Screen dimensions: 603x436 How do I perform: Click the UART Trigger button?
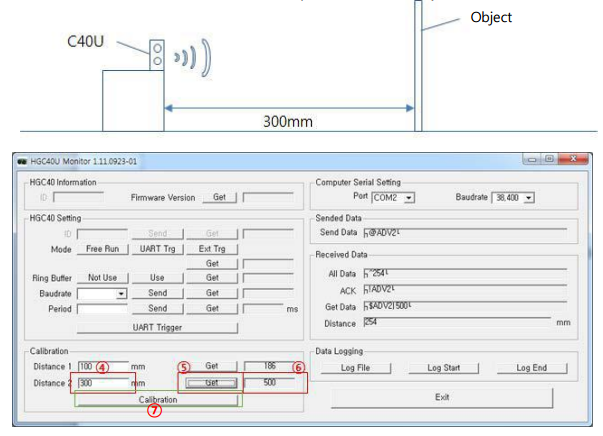(x=157, y=327)
